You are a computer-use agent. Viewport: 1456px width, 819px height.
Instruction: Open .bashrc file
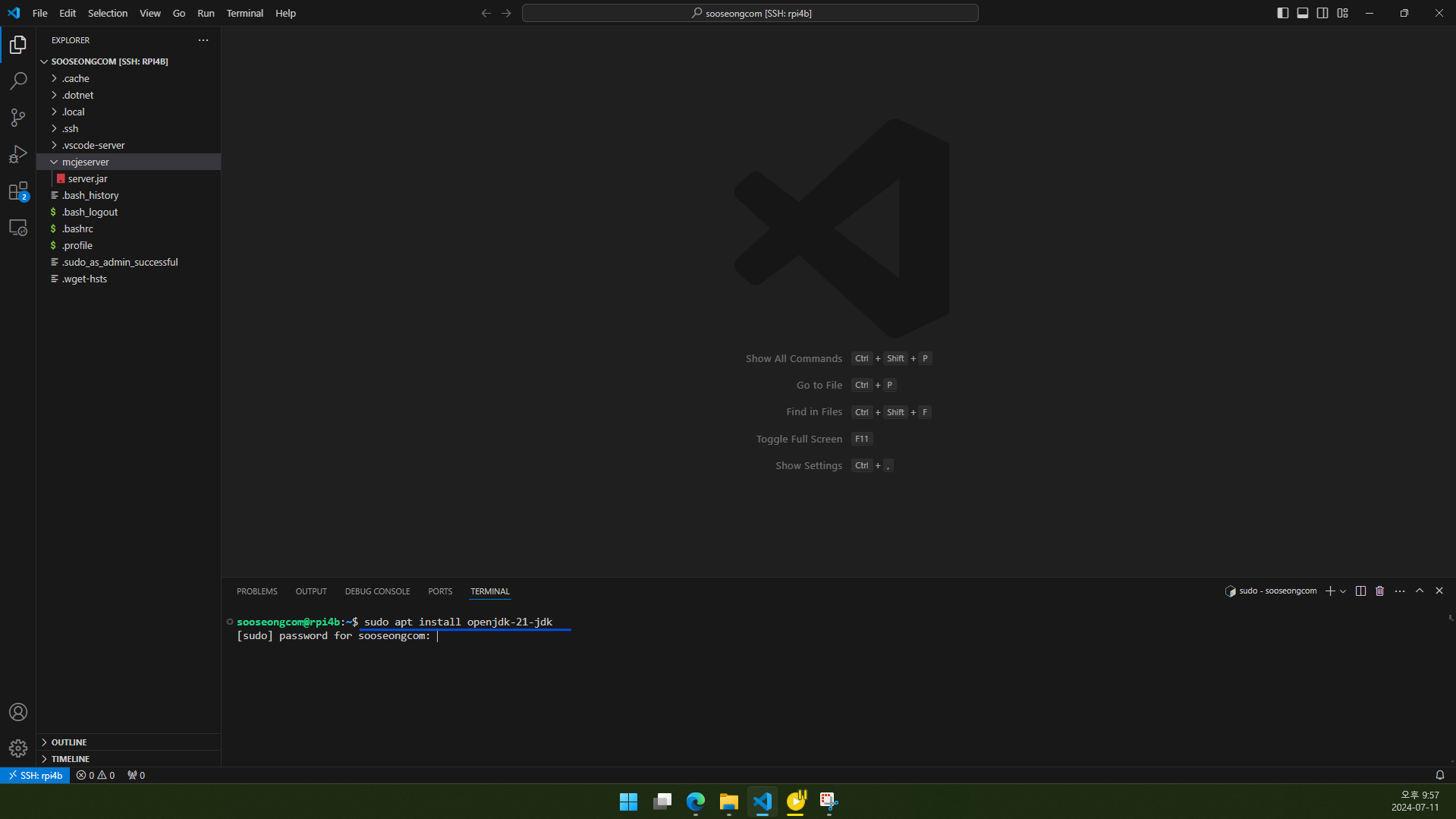[x=129, y=228]
